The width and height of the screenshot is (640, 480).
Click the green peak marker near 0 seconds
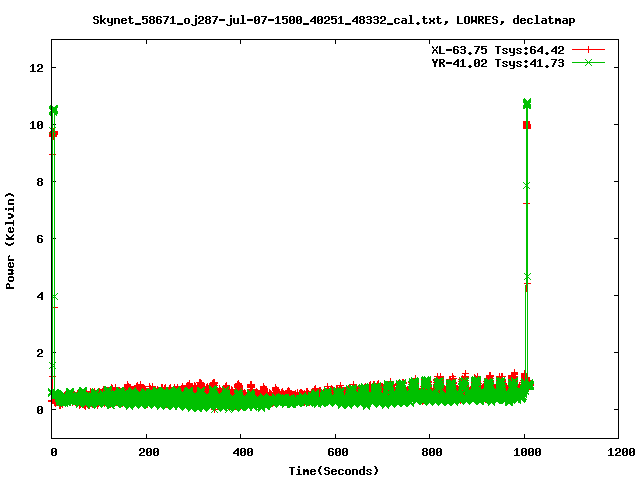coord(53,110)
